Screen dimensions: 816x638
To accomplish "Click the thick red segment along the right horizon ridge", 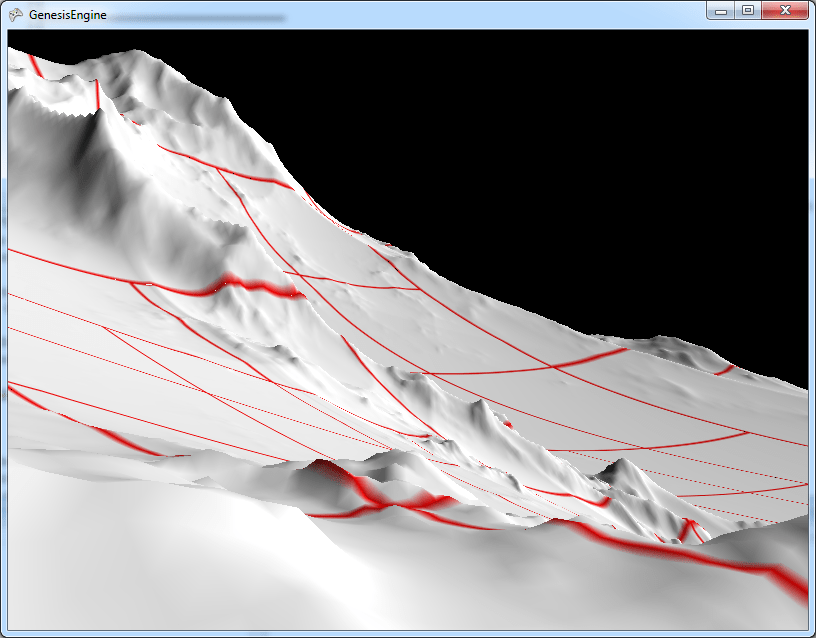I will click(x=590, y=356).
